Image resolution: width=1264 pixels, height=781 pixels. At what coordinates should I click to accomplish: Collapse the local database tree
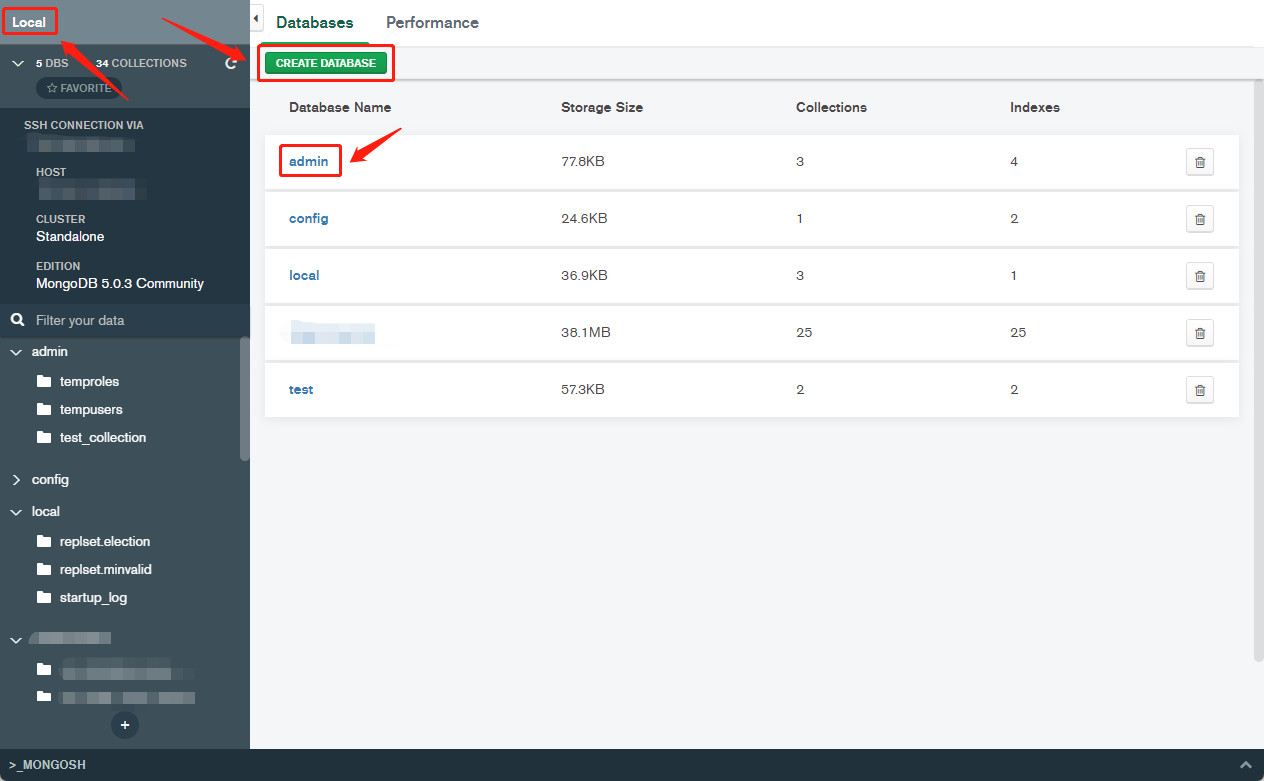click(16, 512)
